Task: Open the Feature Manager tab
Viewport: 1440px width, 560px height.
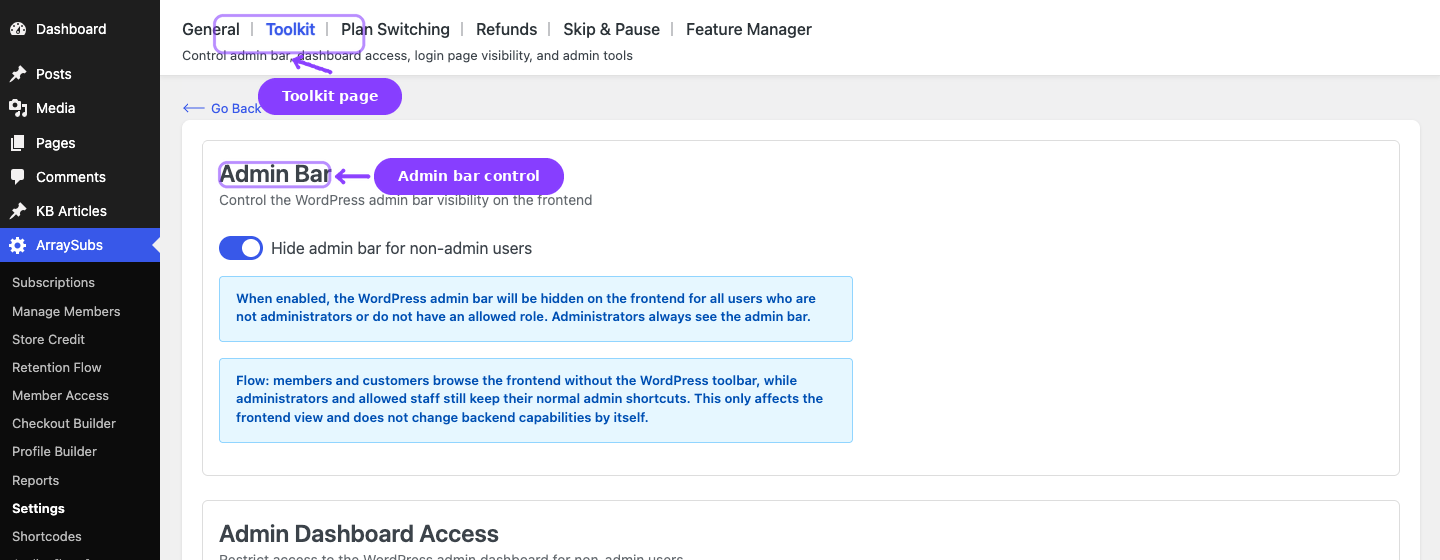Action: (749, 29)
